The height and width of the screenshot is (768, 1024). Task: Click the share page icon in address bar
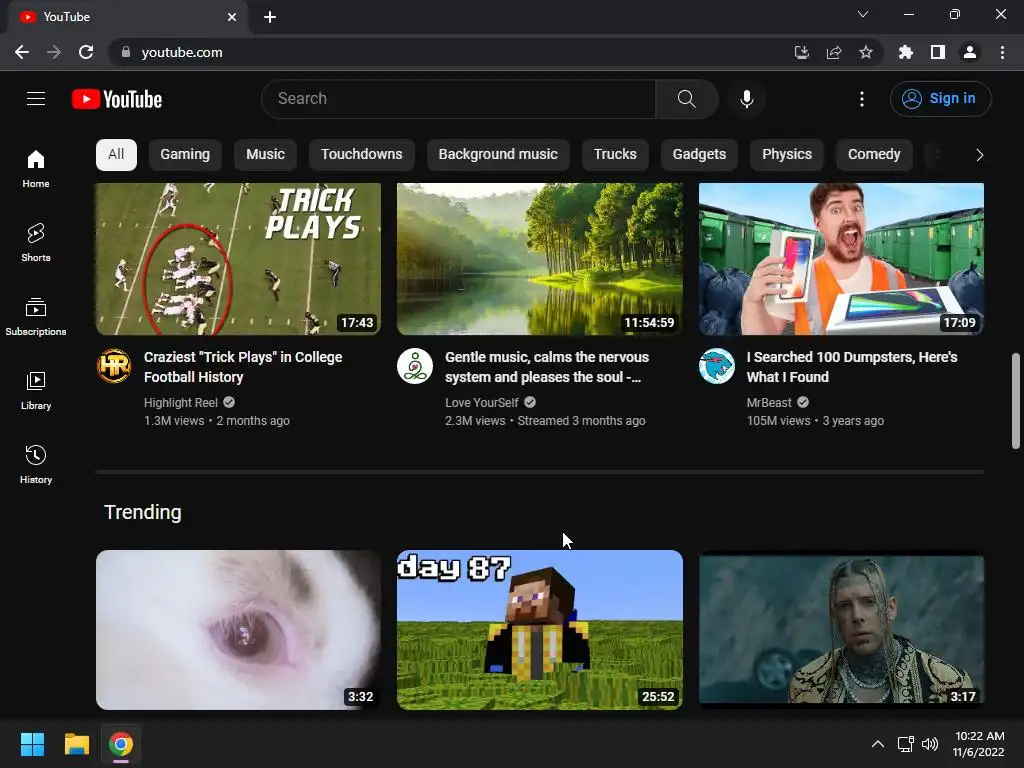pyautogui.click(x=834, y=52)
